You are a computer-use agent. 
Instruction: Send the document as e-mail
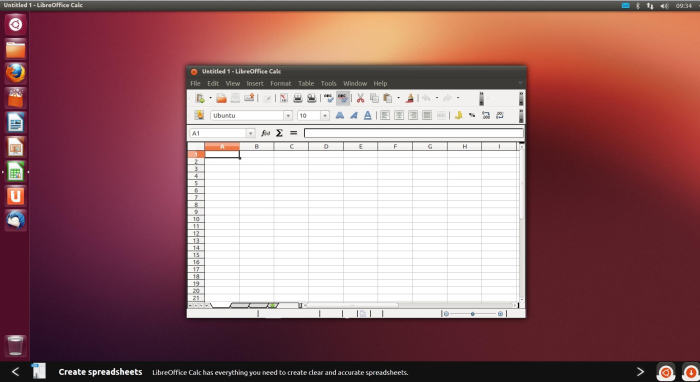[249, 98]
